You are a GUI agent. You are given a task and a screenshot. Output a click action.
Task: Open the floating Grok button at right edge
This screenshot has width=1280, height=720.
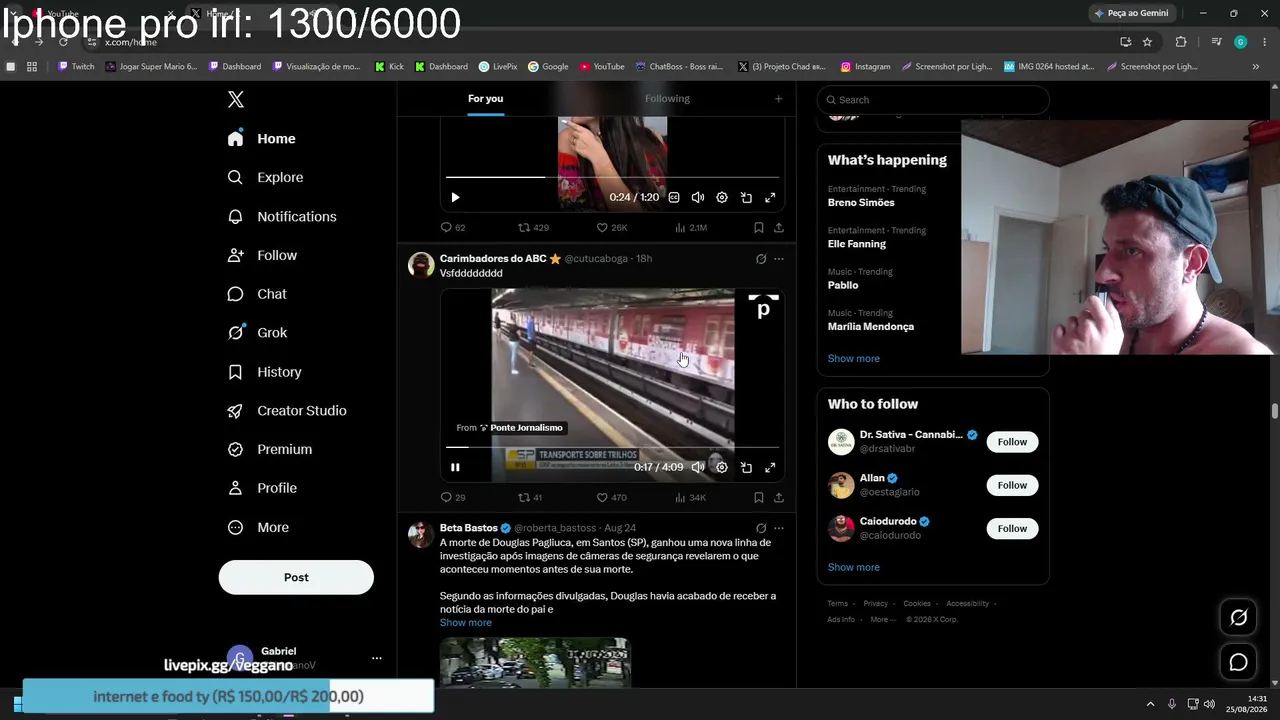tap(1238, 618)
